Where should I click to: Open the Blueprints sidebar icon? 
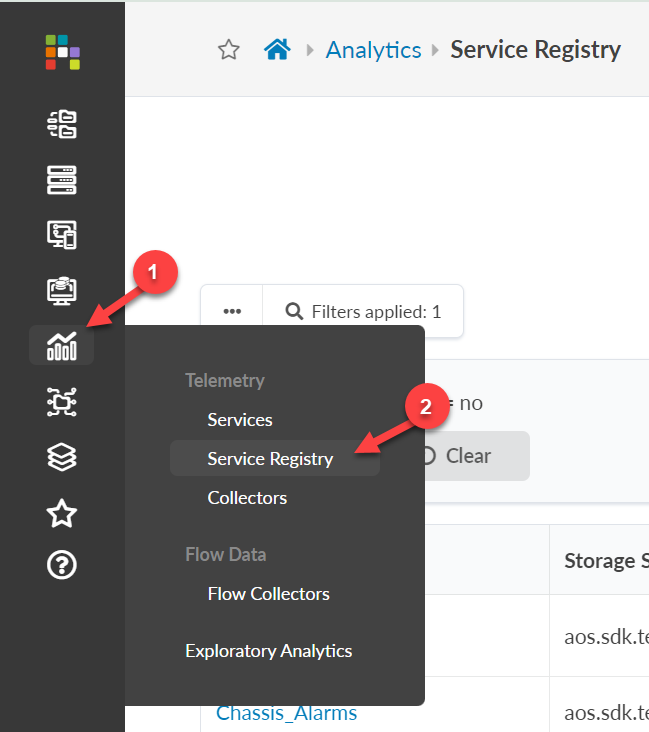[x=62, y=124]
